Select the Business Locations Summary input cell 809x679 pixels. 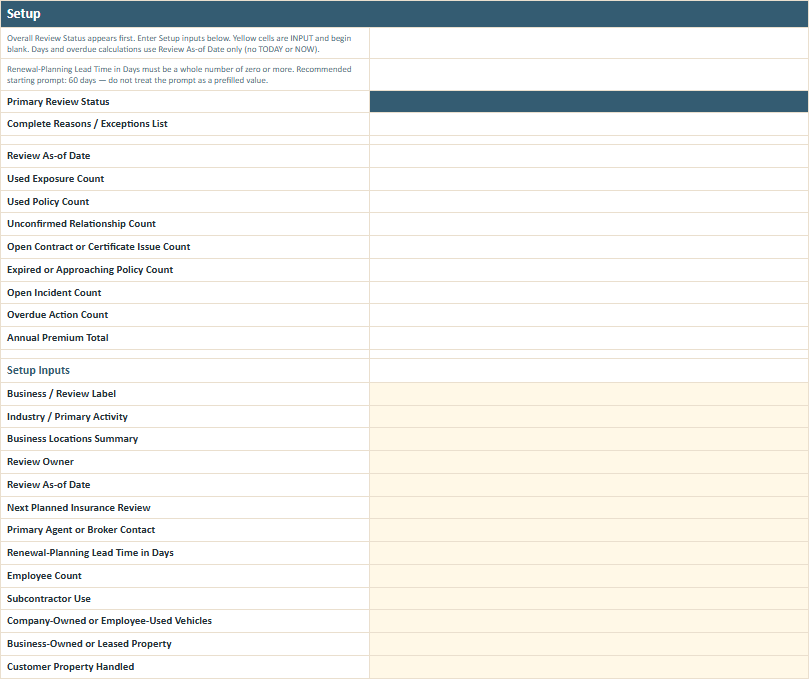589,439
